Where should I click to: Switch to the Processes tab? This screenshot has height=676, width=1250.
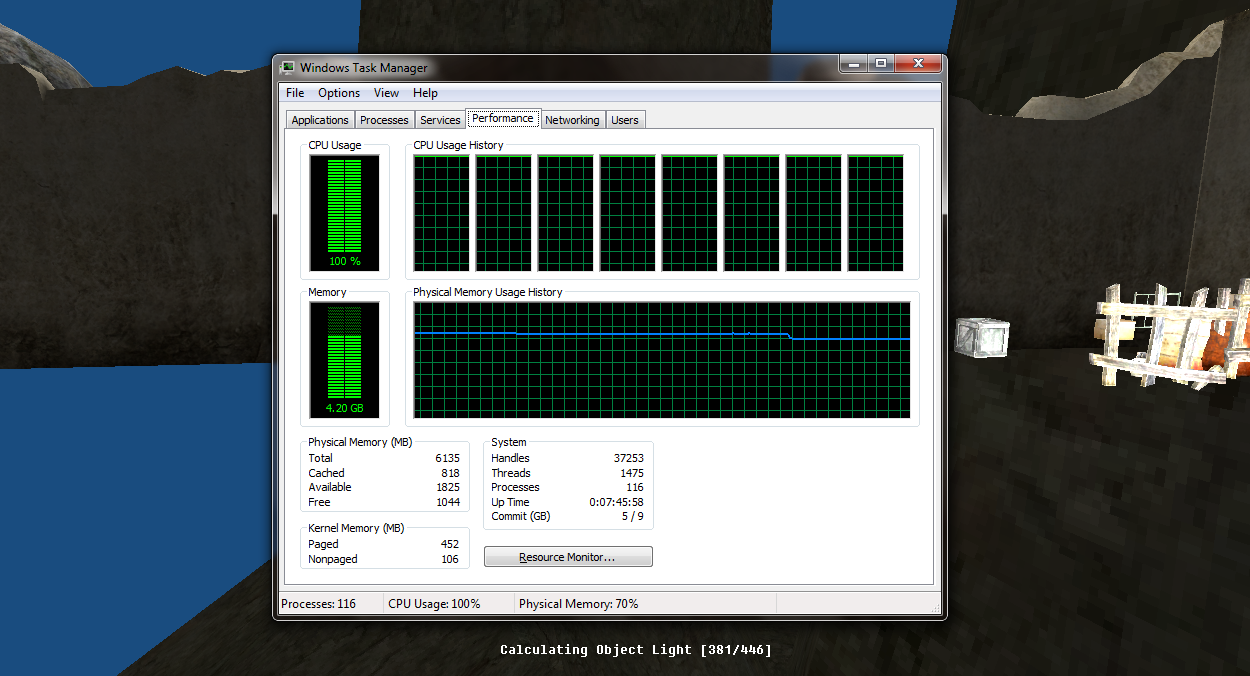pos(384,120)
